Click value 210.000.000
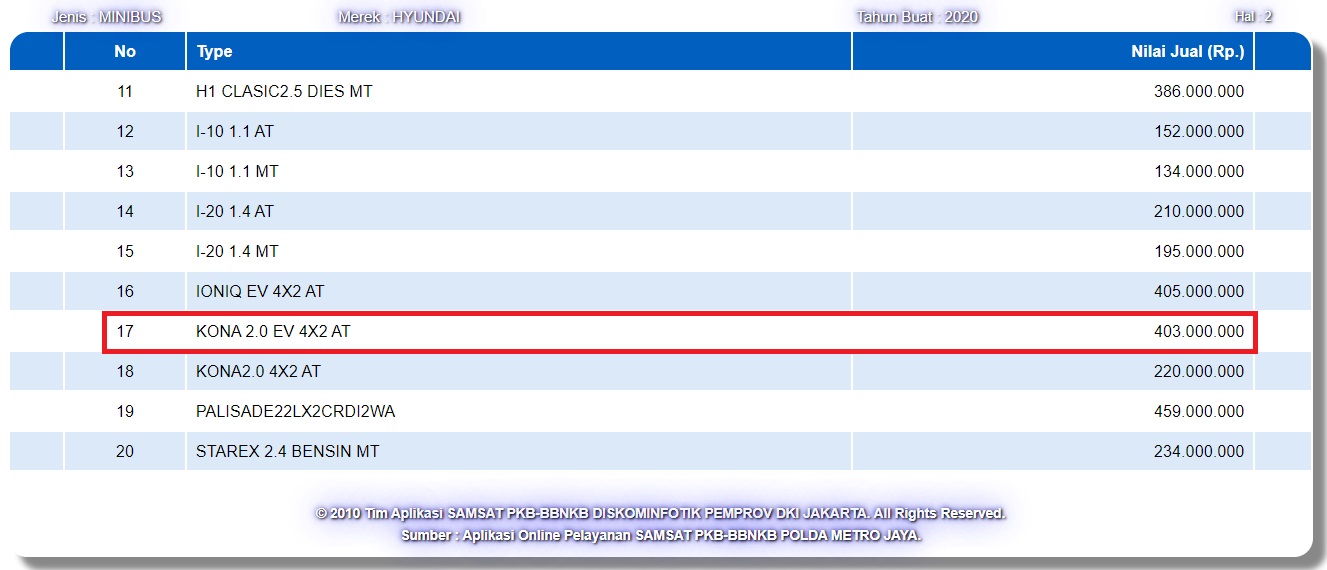The height and width of the screenshot is (570, 1327). point(1199,211)
